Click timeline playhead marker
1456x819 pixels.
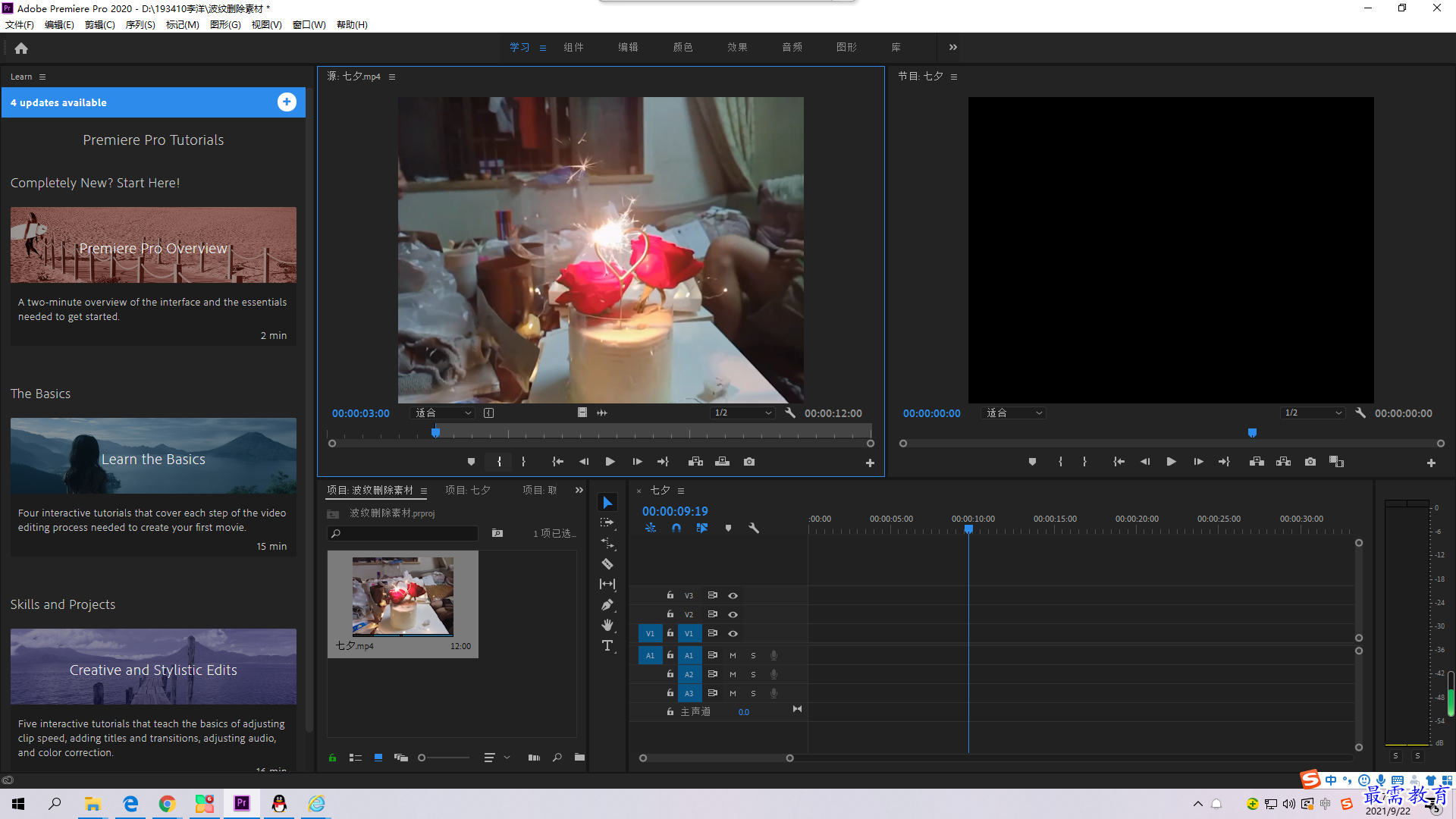968,529
